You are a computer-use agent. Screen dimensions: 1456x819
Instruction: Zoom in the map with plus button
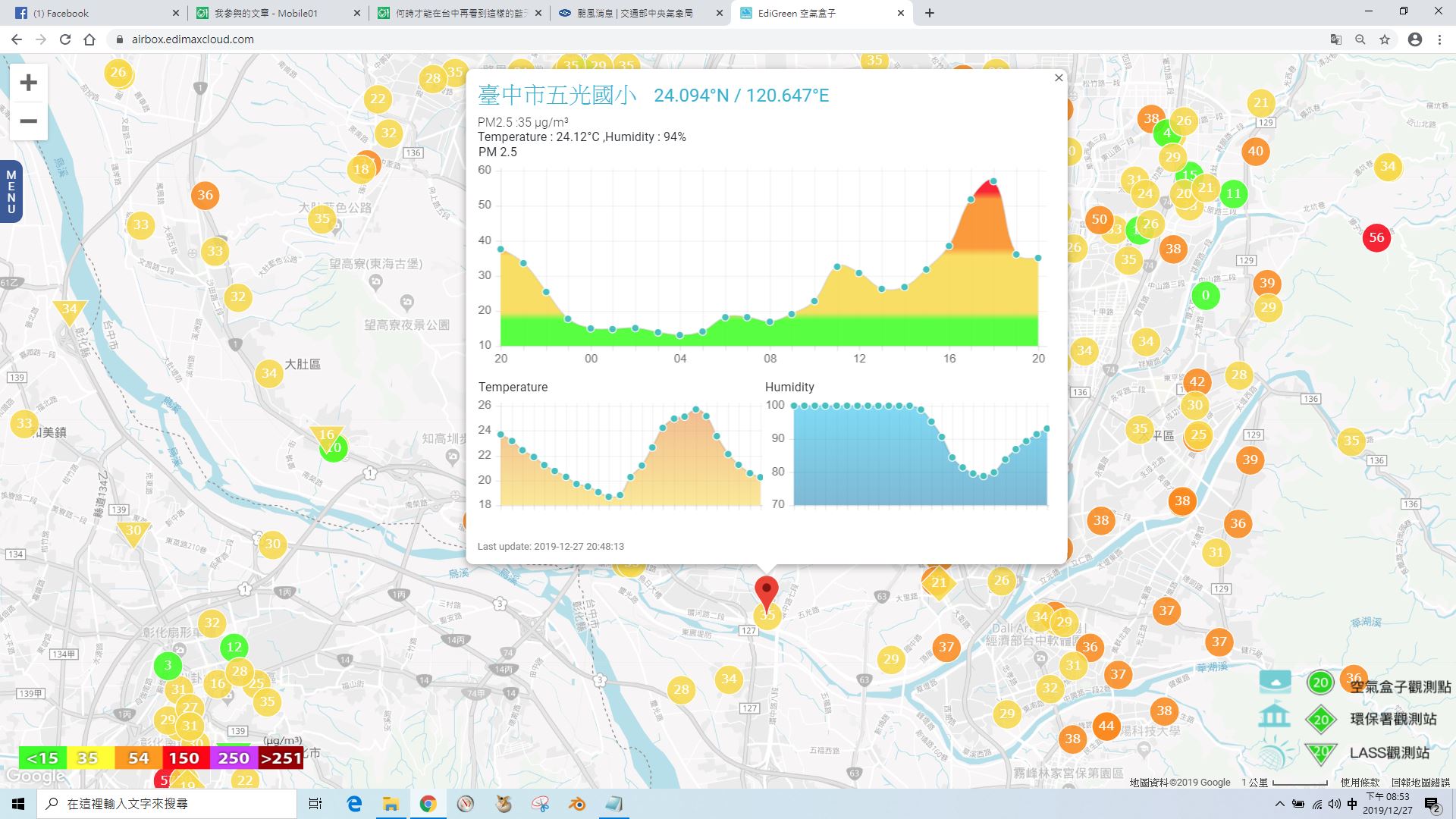pos(28,83)
